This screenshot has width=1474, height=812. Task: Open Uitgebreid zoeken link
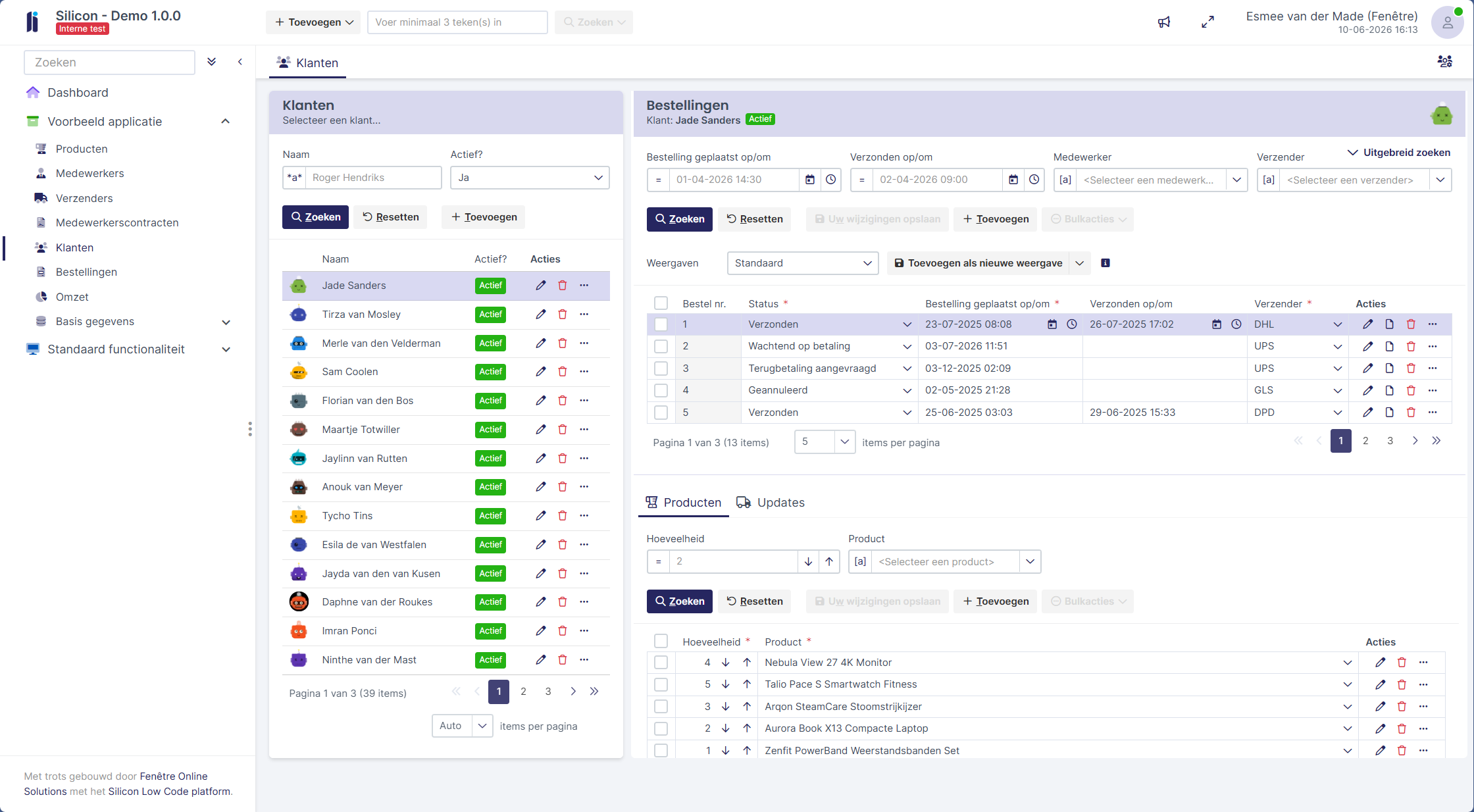(x=1399, y=153)
